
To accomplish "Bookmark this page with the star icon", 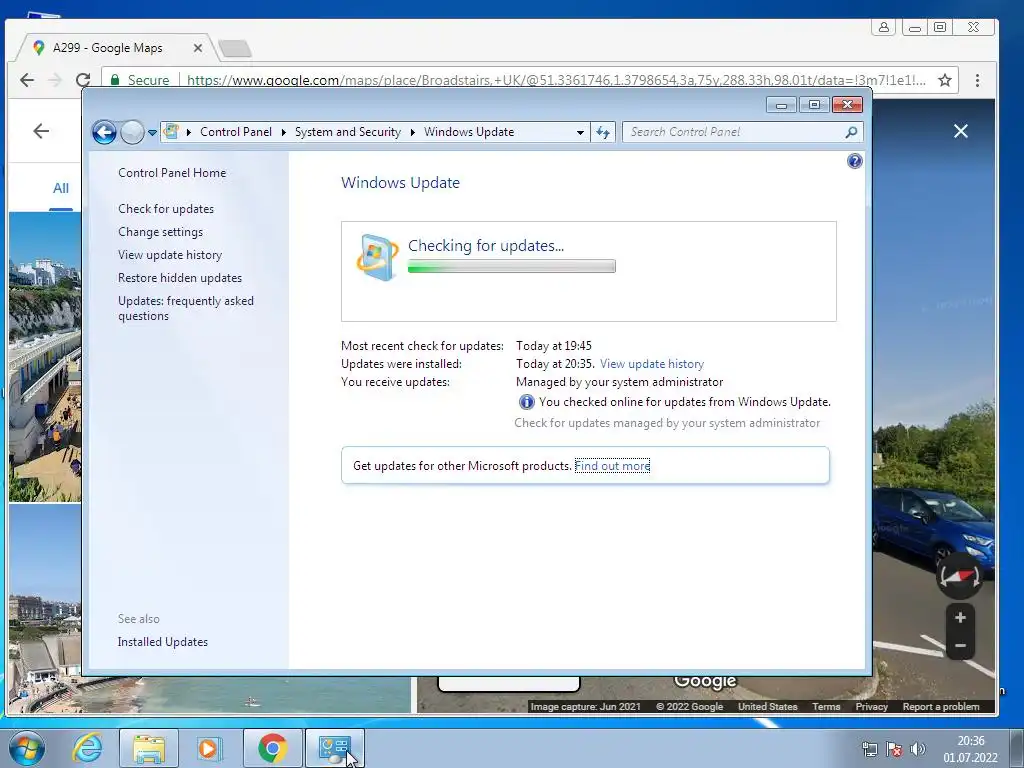I will click(944, 80).
